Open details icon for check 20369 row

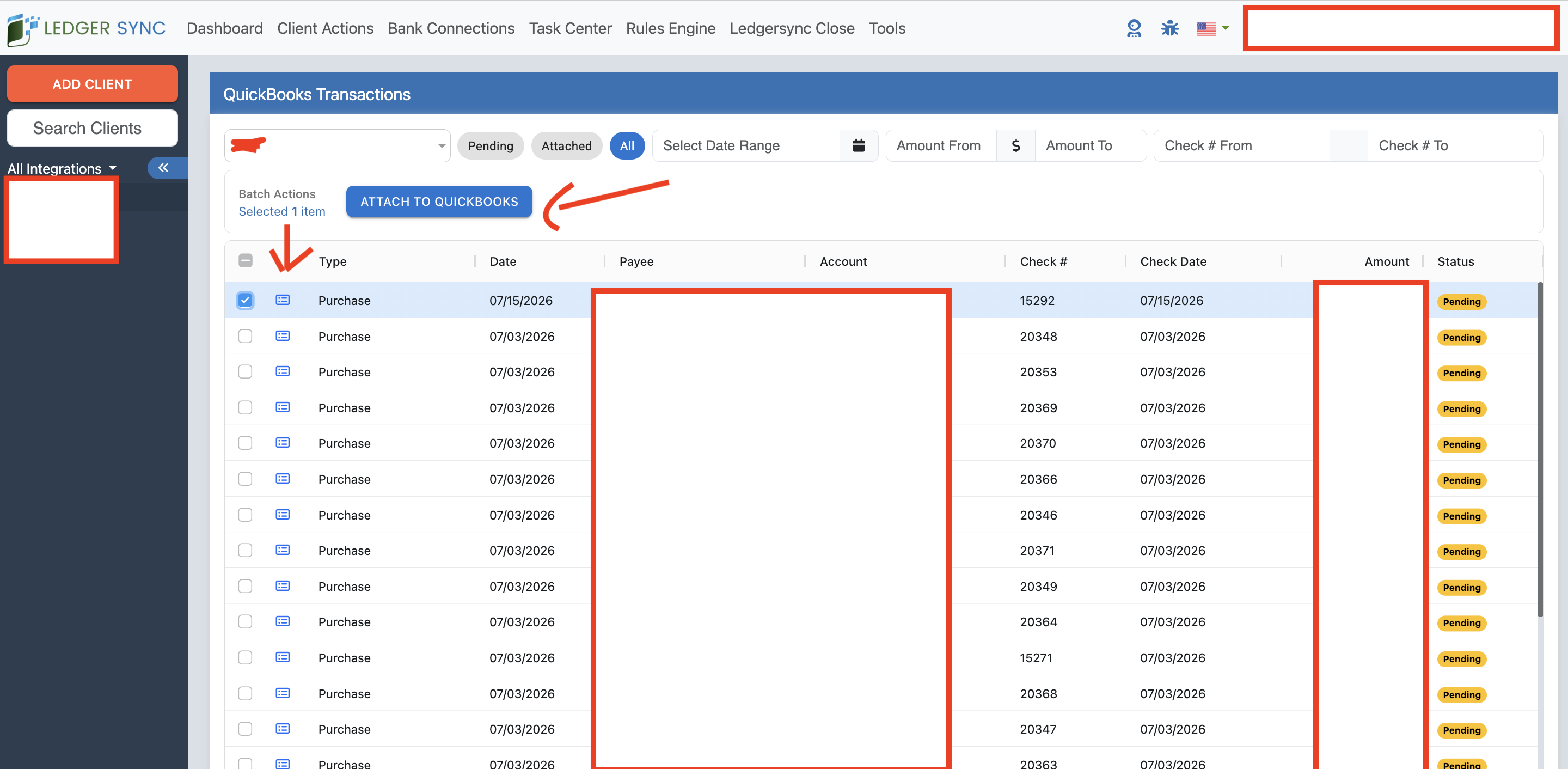click(283, 407)
